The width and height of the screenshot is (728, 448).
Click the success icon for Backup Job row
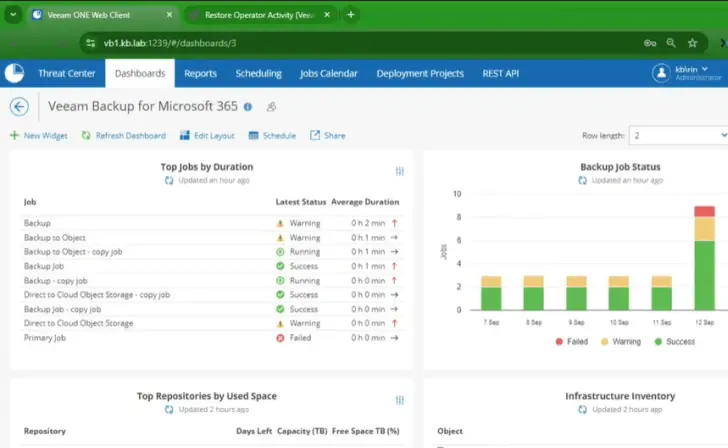(x=280, y=266)
